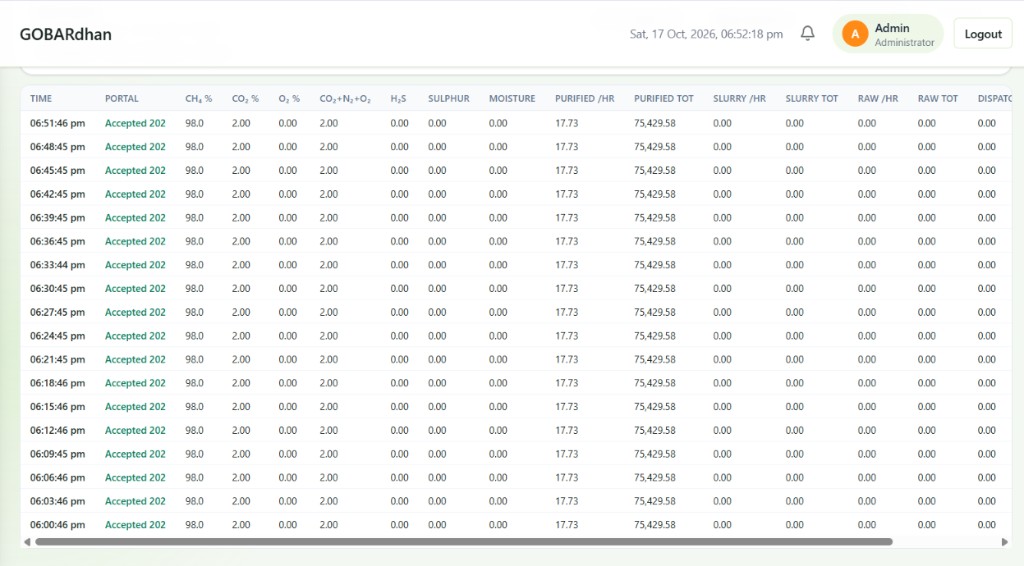This screenshot has height=566, width=1024.
Task: Click 98.0 CH₄ value in 06:09:45 pm row
Action: pos(194,454)
